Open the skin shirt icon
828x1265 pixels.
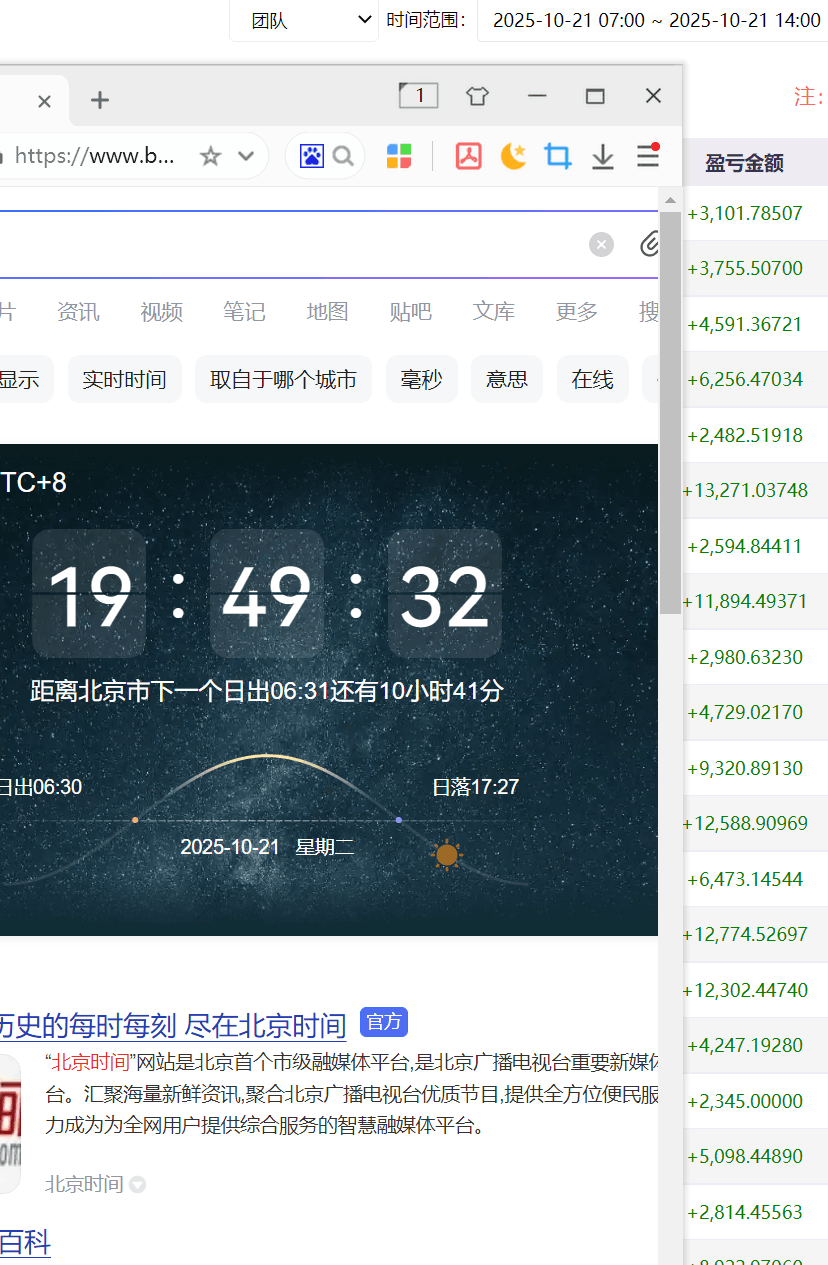coord(477,96)
